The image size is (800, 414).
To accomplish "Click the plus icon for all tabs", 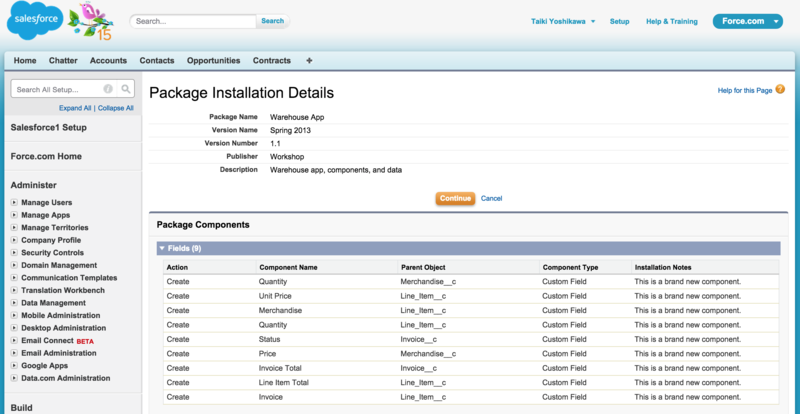I will 309,60.
